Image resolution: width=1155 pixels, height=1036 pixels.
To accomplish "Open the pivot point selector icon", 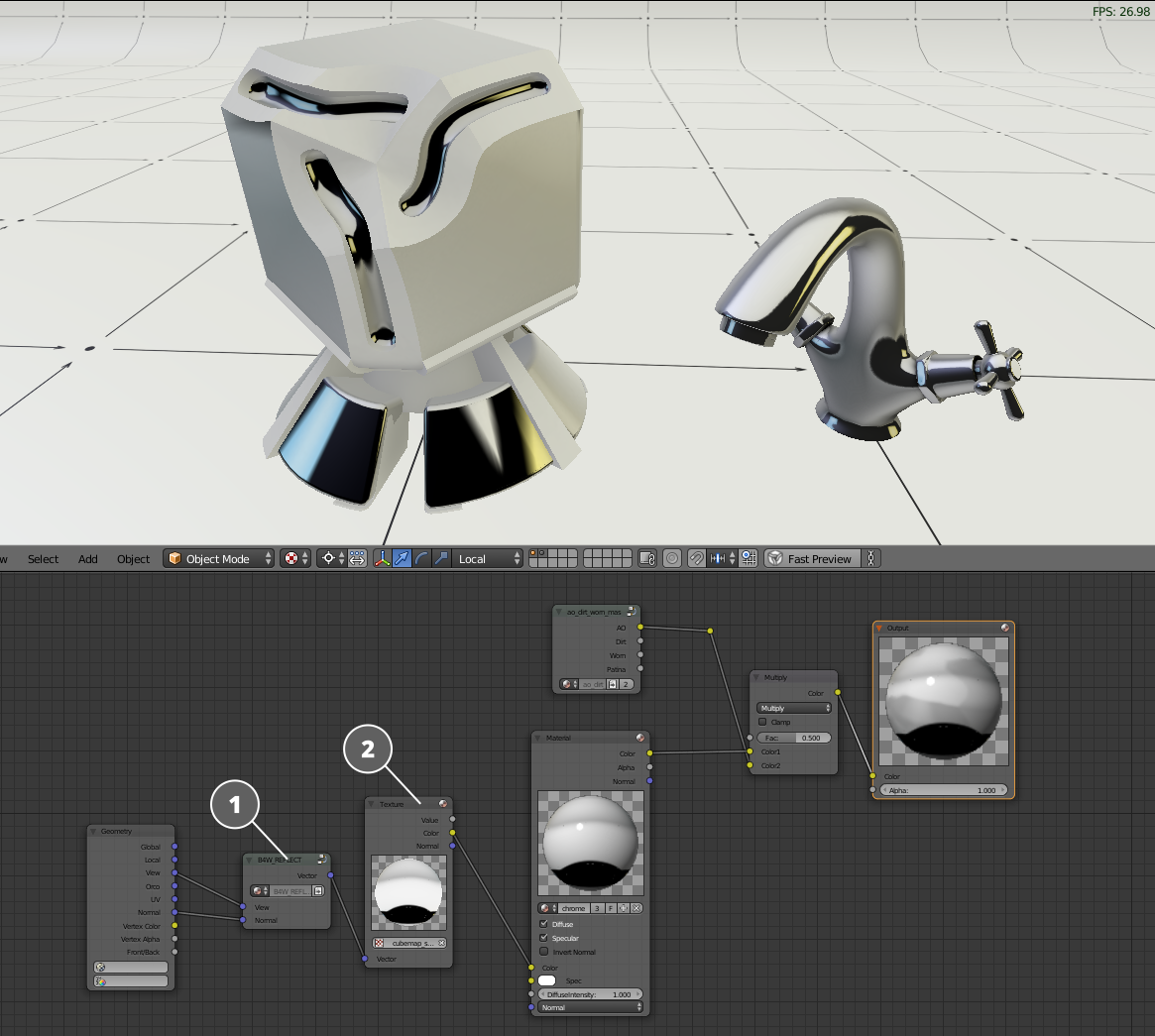I will click(327, 559).
